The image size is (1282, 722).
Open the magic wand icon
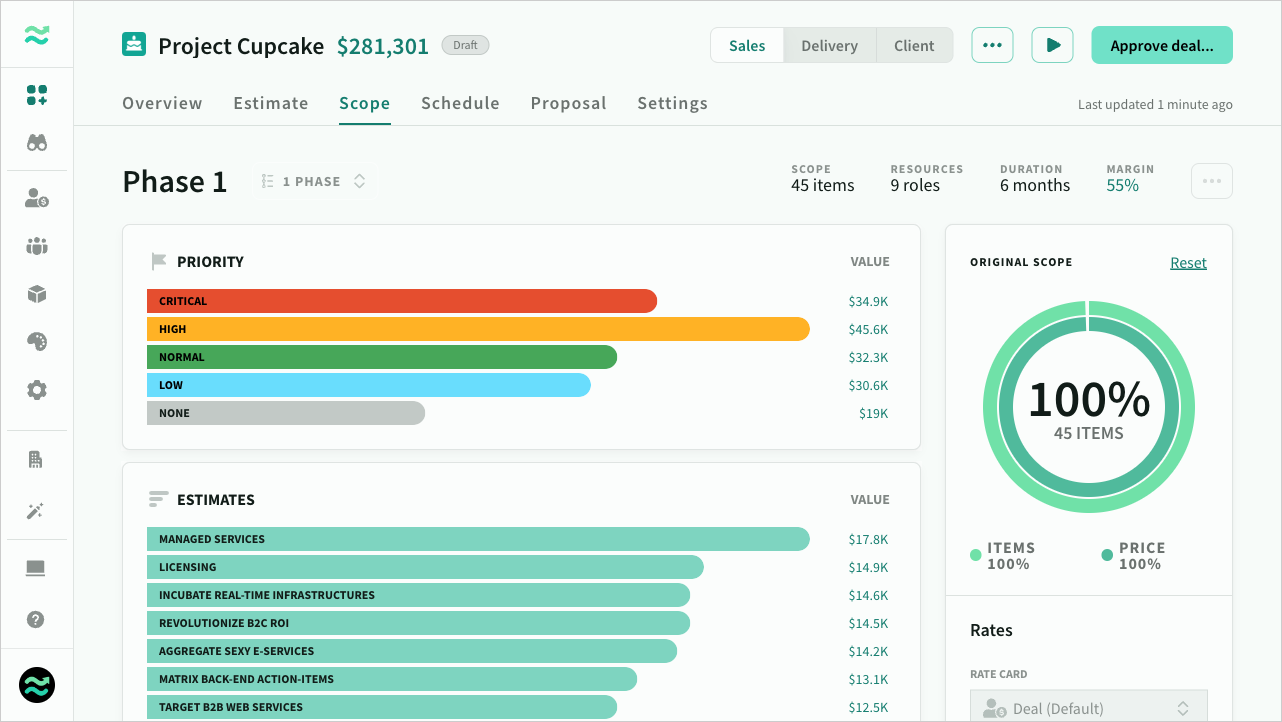coord(36,511)
